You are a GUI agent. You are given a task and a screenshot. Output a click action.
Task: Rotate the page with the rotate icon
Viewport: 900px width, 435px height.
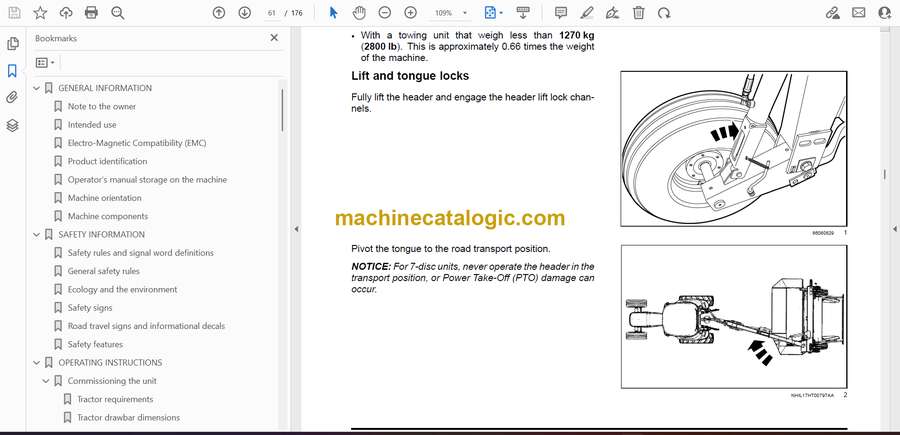click(664, 13)
